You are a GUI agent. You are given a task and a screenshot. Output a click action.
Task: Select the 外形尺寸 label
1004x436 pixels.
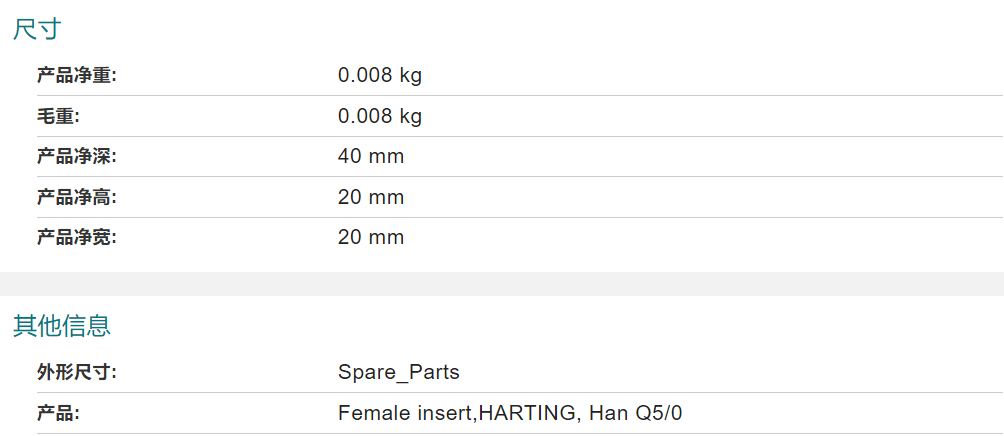76,373
